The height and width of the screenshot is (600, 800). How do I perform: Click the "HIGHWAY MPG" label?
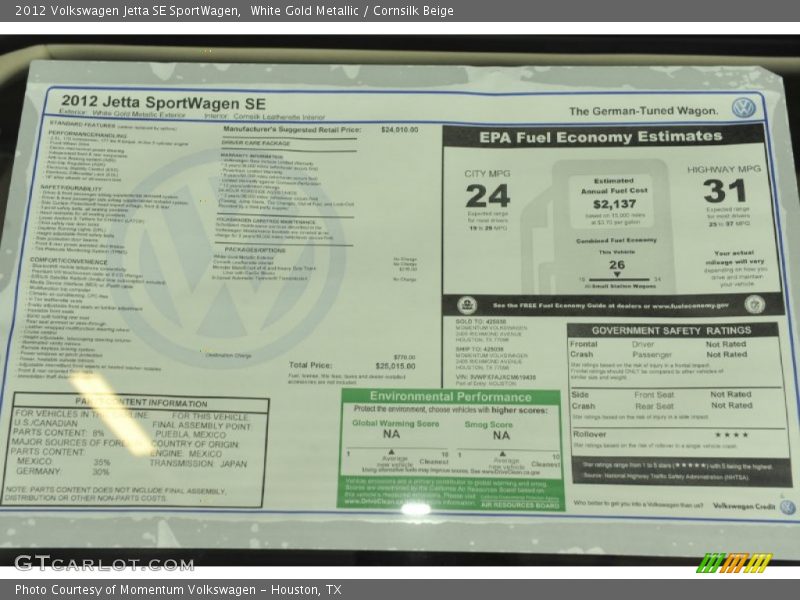pos(724,169)
